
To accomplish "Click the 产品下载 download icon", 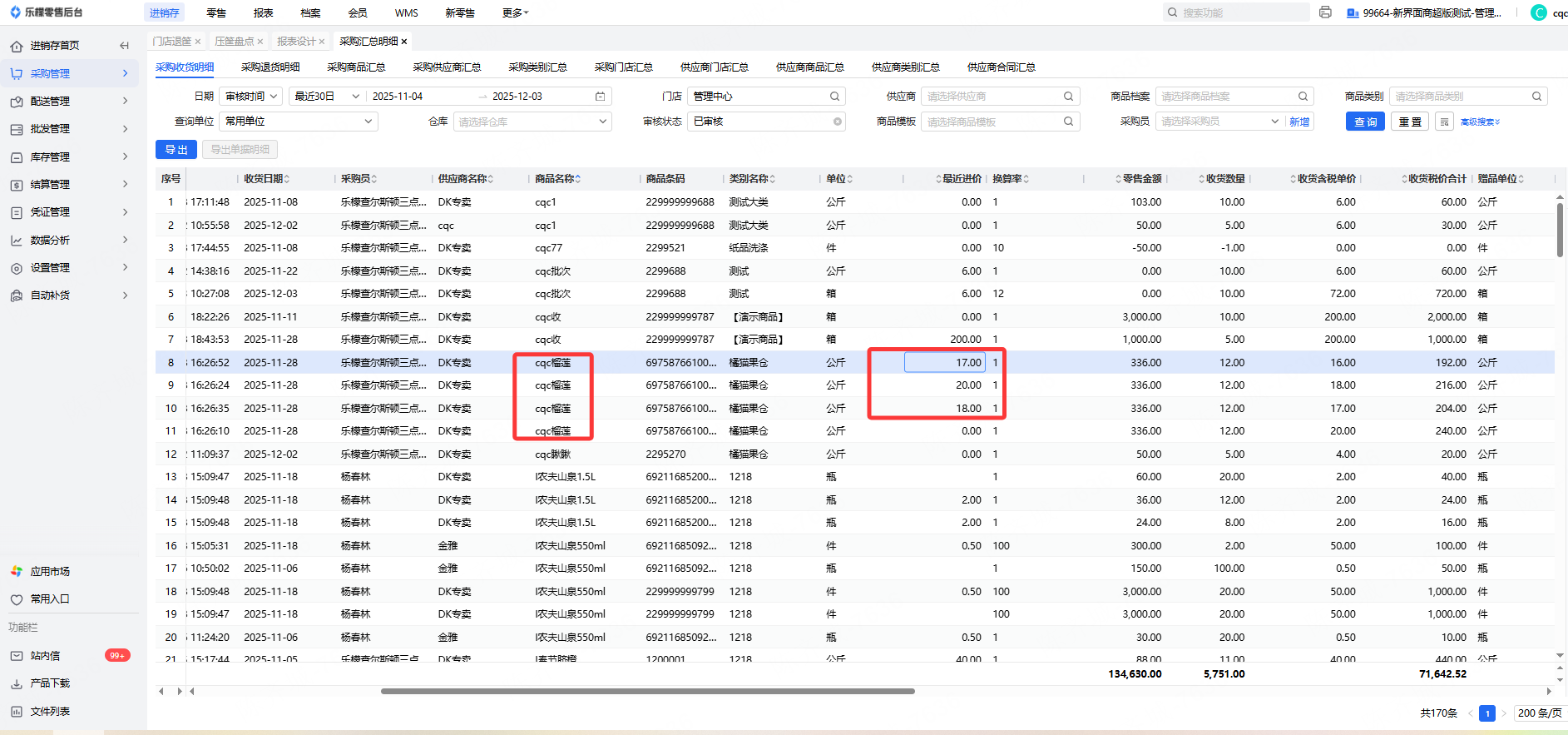I will [17, 683].
